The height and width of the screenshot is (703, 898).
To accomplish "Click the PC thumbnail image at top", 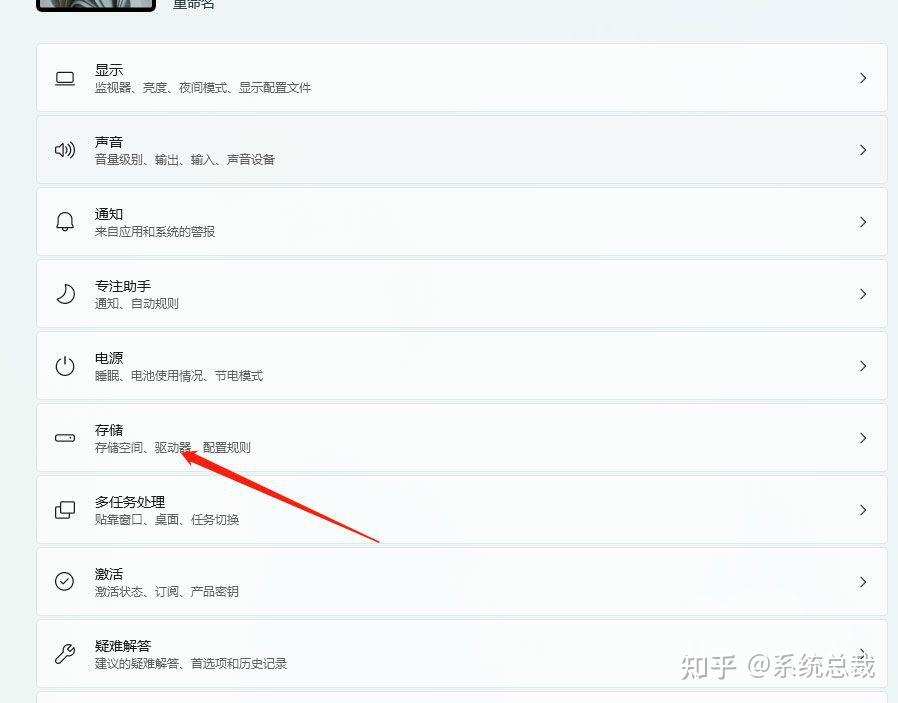I will (x=96, y=5).
